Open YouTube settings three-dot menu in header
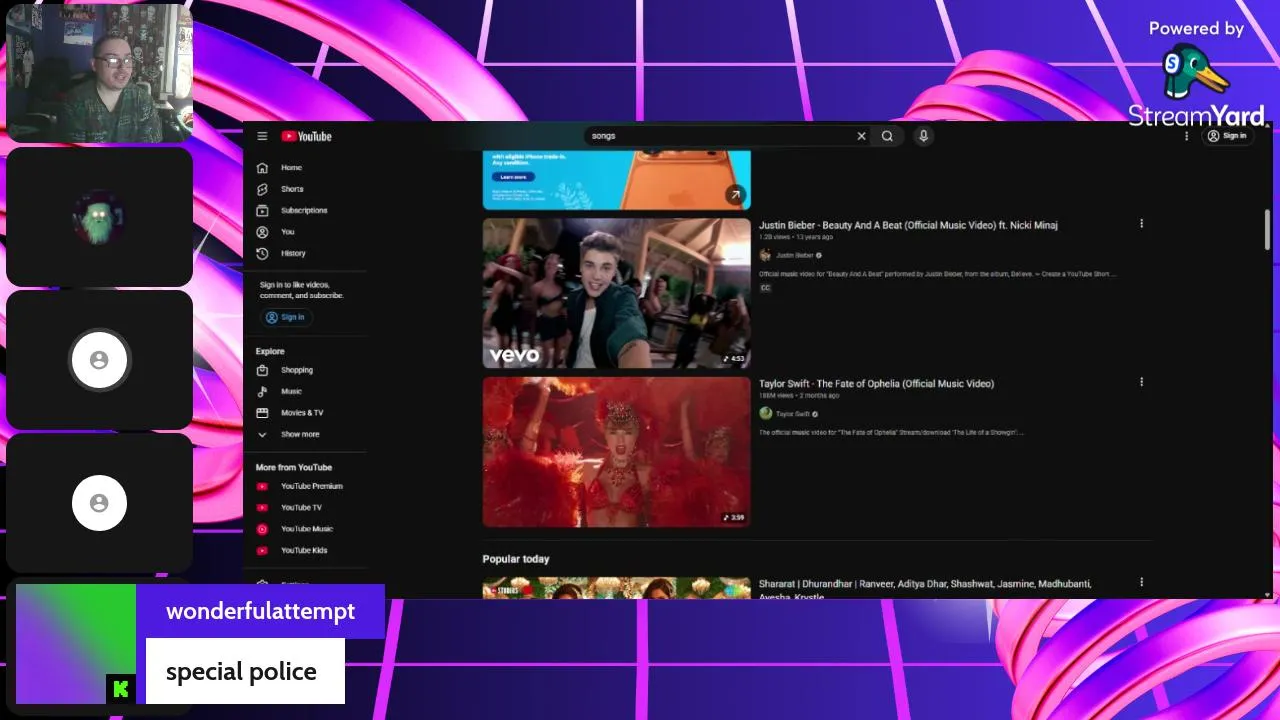 (1187, 136)
